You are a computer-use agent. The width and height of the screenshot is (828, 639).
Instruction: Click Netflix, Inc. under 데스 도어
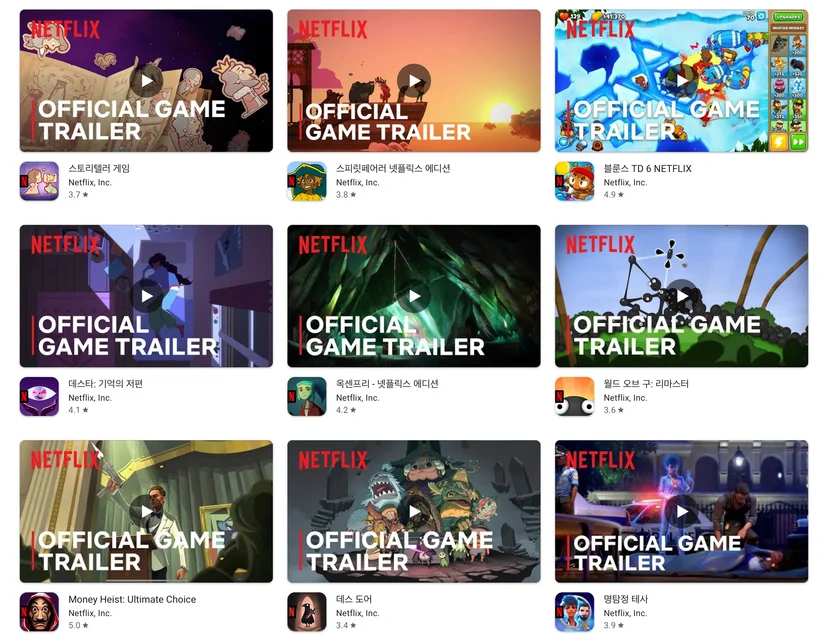pos(357,614)
